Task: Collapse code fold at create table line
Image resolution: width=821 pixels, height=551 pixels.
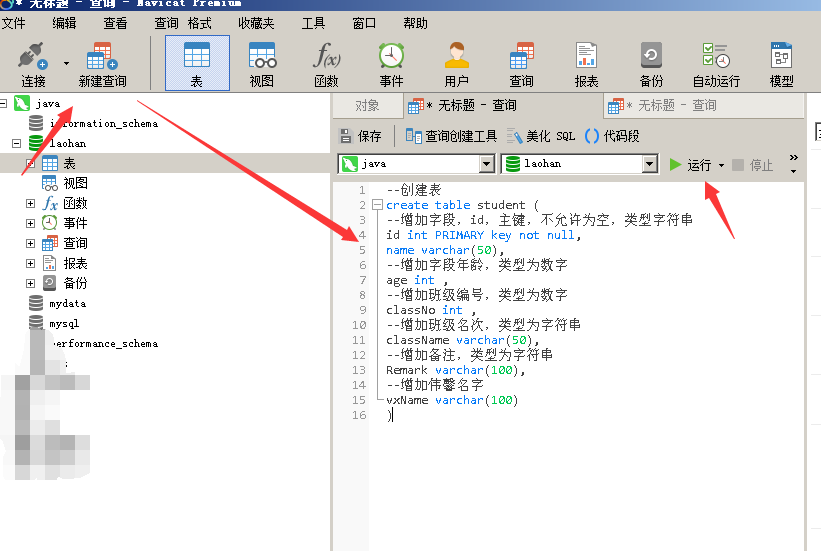Action: [x=377, y=205]
